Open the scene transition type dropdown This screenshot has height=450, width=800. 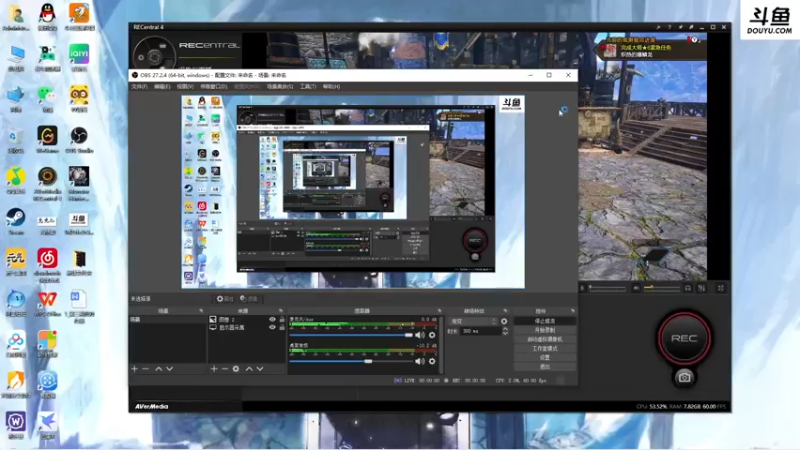[x=473, y=321]
